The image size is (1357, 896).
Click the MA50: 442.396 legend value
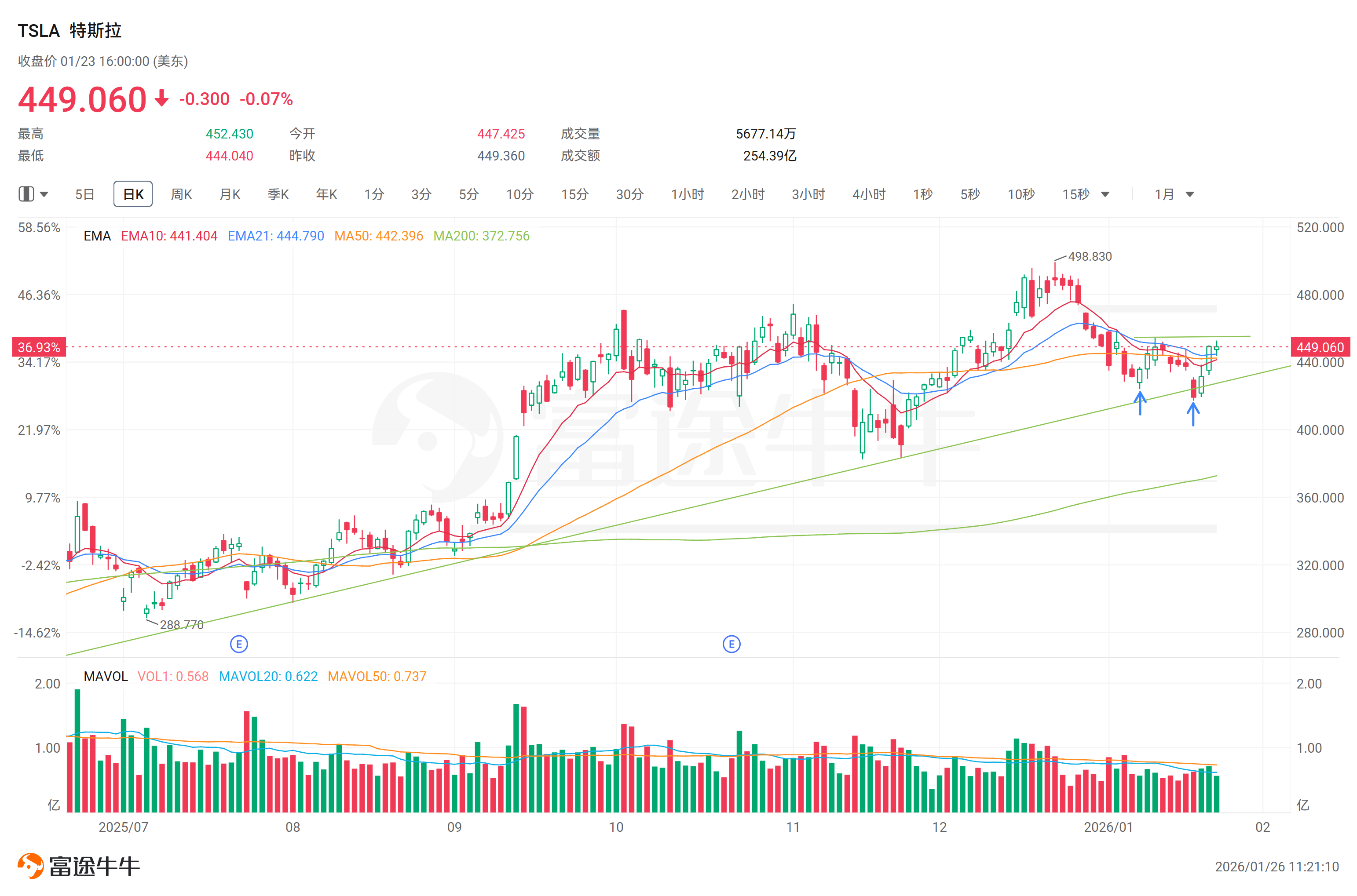pos(378,236)
